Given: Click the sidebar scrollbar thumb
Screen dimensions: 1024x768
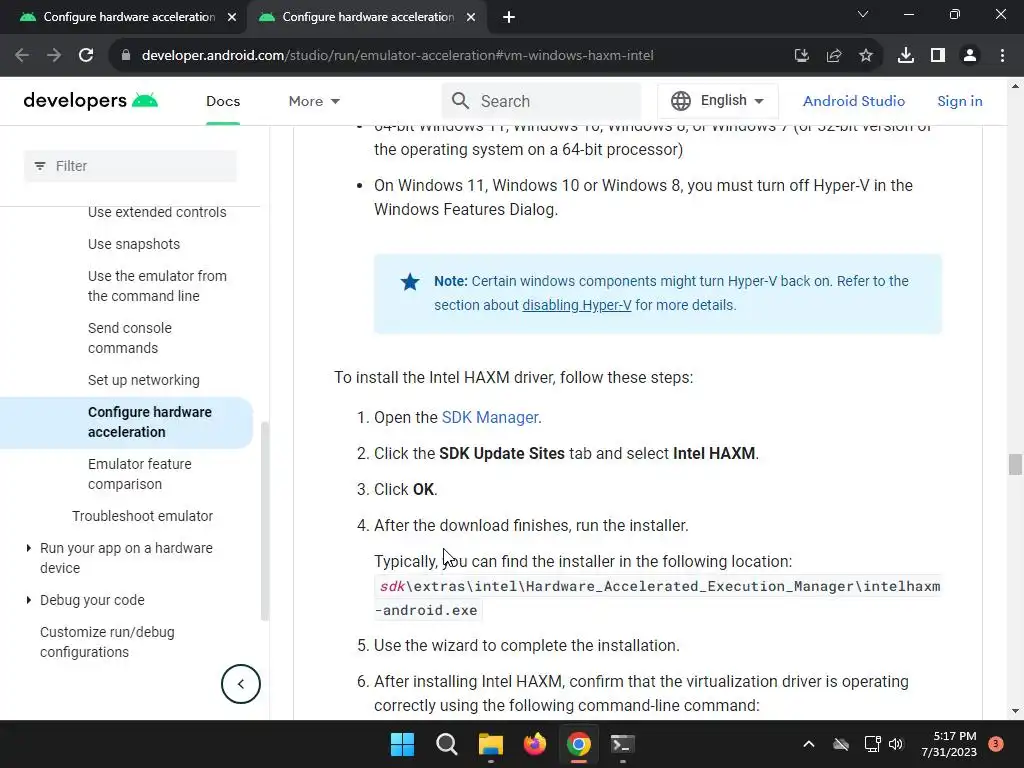Looking at the screenshot, I should pos(264,521).
